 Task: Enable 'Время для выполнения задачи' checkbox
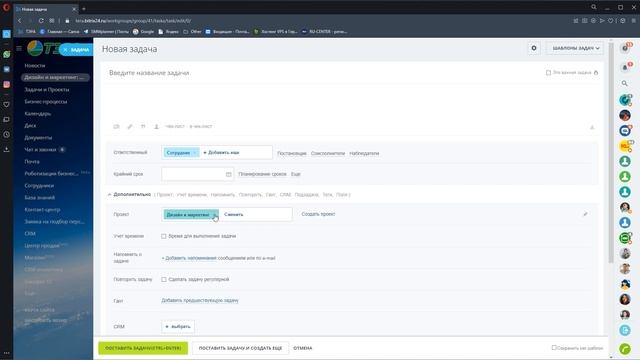164,236
